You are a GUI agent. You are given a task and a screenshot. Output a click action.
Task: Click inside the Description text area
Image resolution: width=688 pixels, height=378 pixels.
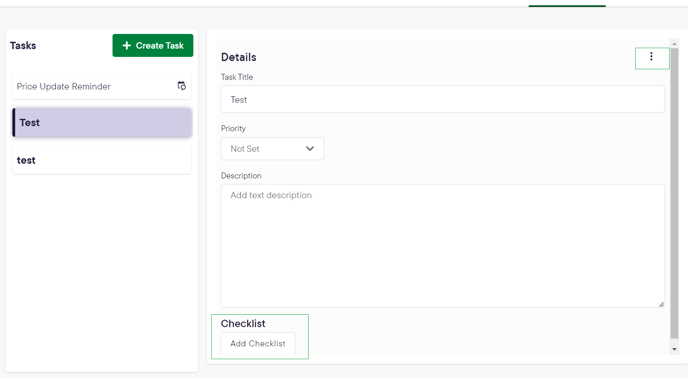click(443, 246)
